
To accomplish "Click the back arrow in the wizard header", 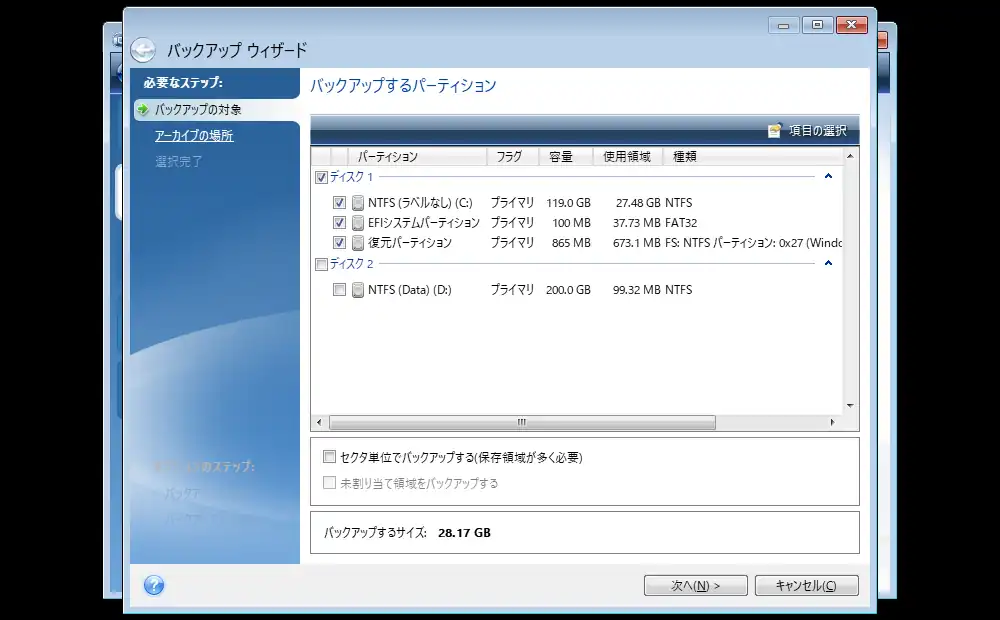I will tap(143, 50).
